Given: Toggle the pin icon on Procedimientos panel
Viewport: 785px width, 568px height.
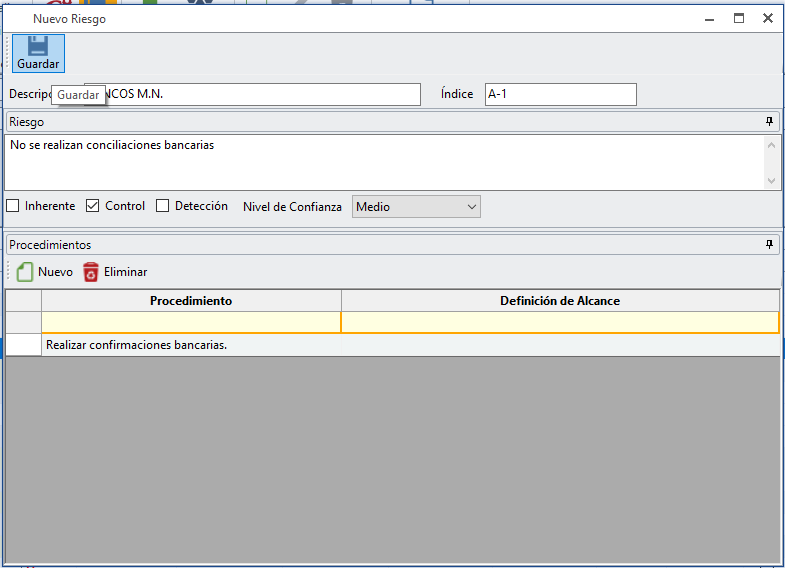Looking at the screenshot, I should tap(769, 245).
